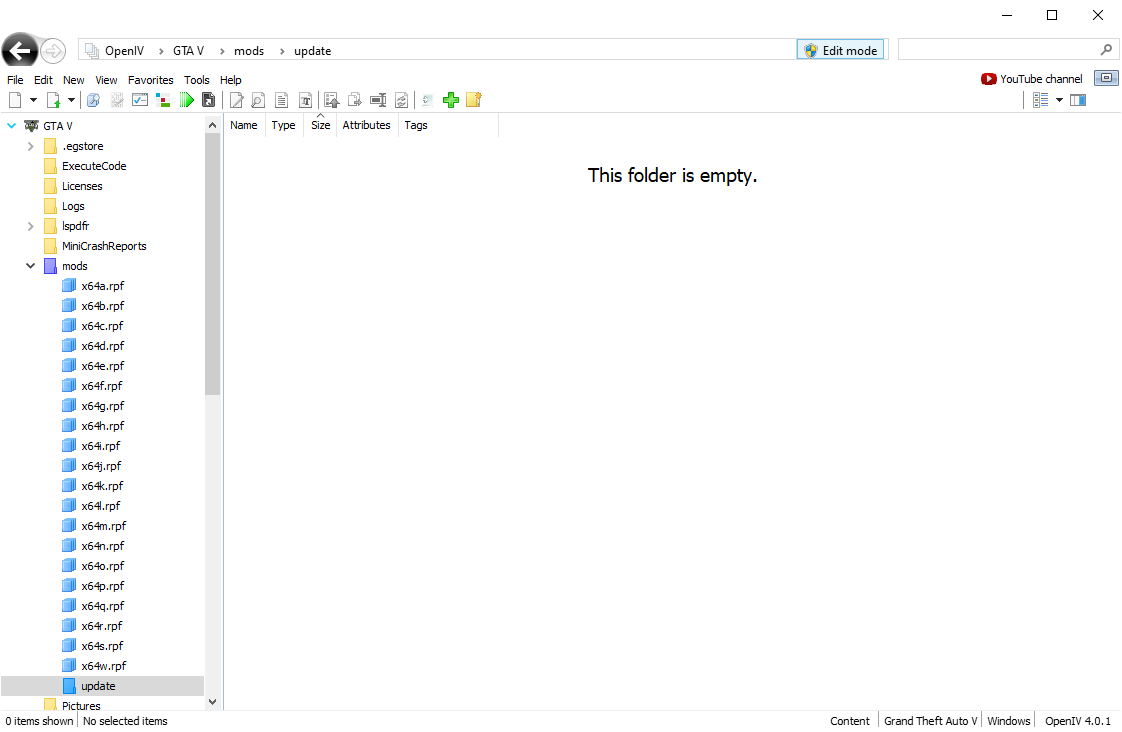Click the replace file arrows icon
1122x732 pixels.
(401, 100)
